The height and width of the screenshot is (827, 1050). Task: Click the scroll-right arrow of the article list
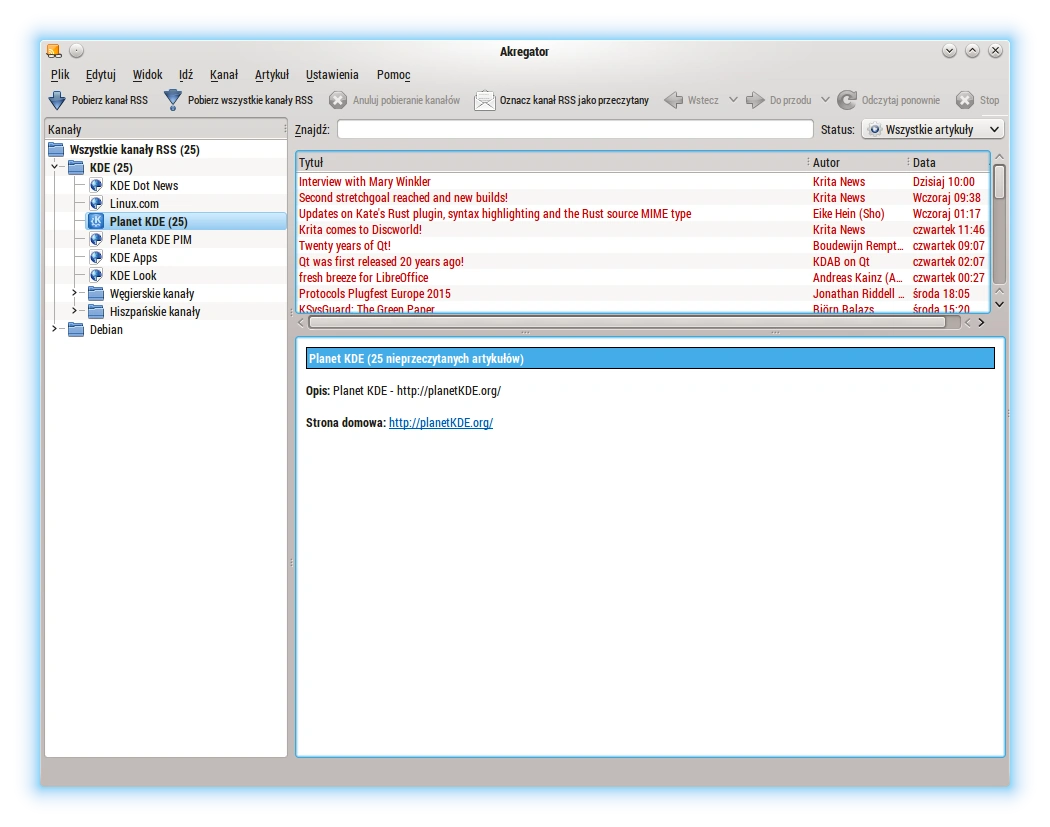coord(981,323)
